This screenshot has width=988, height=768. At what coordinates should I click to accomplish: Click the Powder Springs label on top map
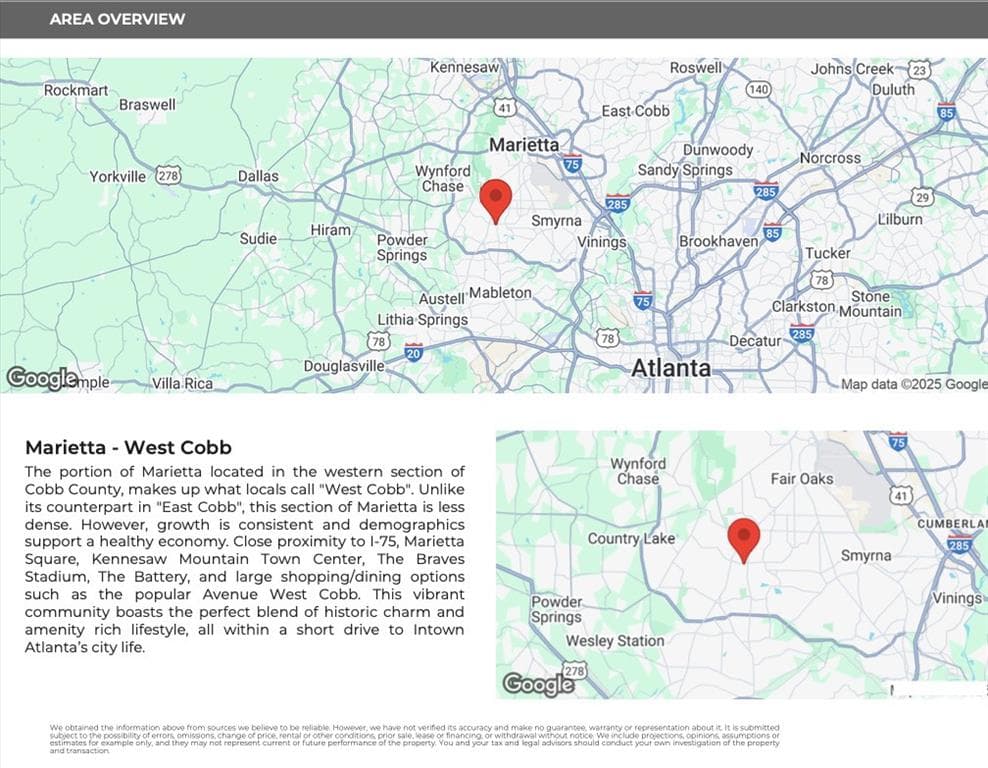(x=402, y=248)
